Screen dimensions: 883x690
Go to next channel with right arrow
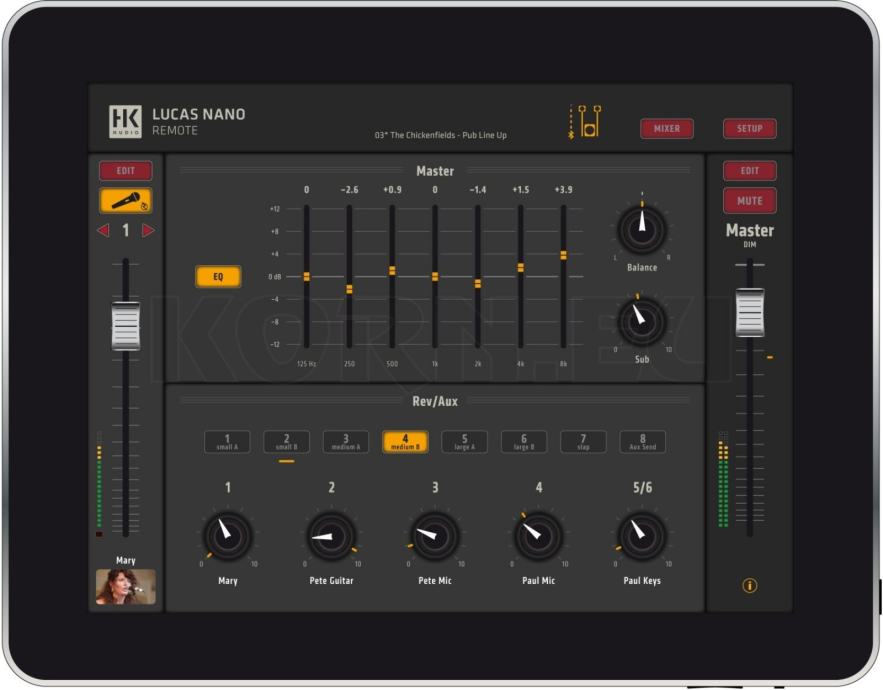click(149, 231)
